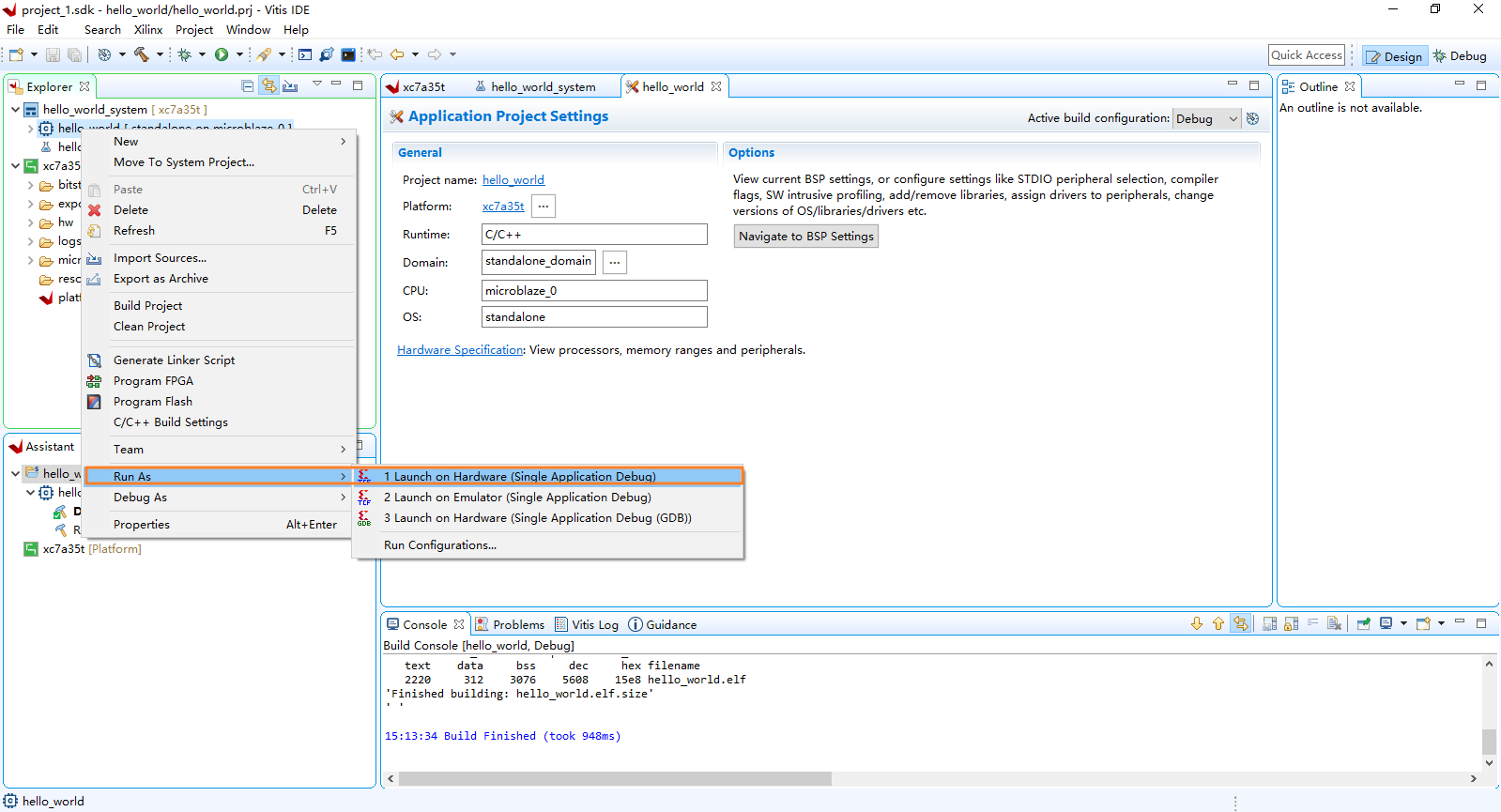The height and width of the screenshot is (812, 1501).
Task: Click the Save All toolbar icon
Action: coord(74,54)
